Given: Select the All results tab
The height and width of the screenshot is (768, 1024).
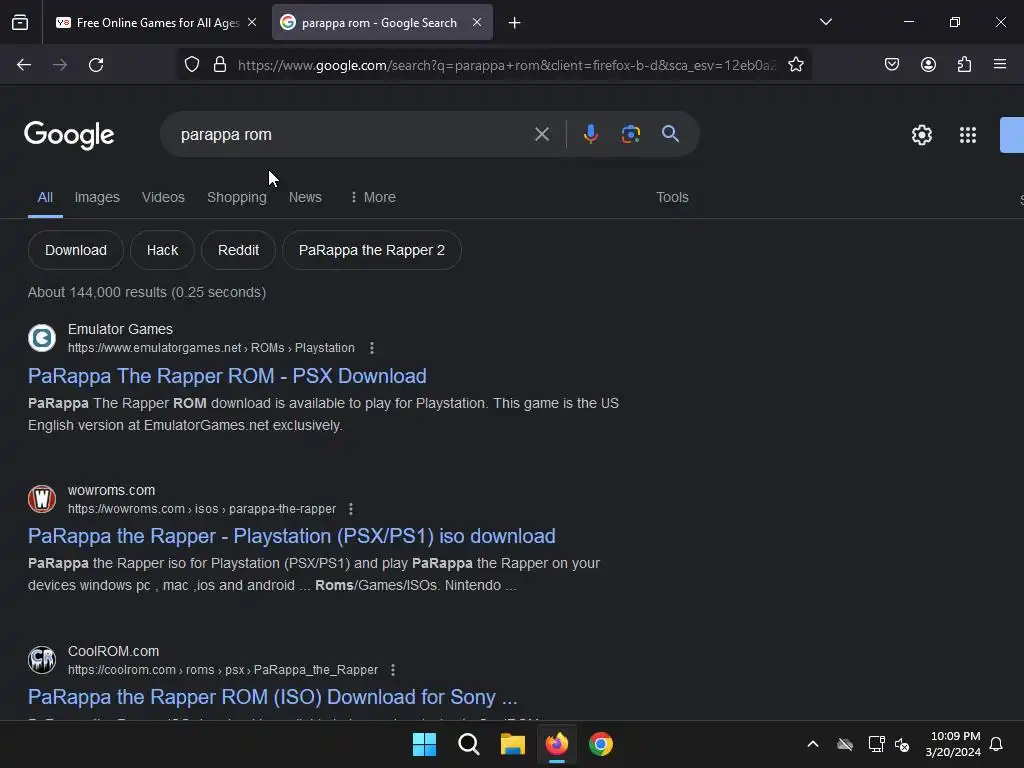Looking at the screenshot, I should pos(45,197).
